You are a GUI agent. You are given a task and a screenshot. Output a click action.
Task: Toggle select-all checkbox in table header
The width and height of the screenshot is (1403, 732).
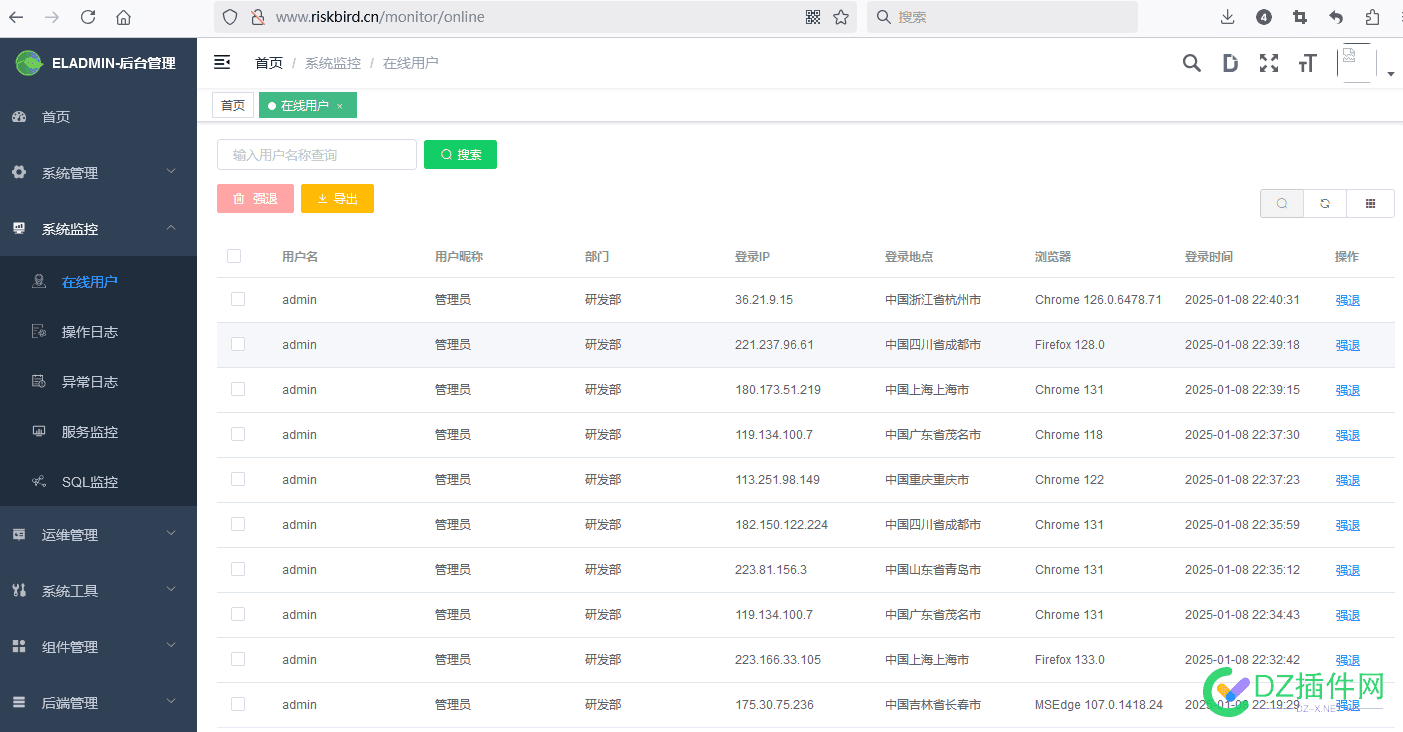pyautogui.click(x=234, y=256)
